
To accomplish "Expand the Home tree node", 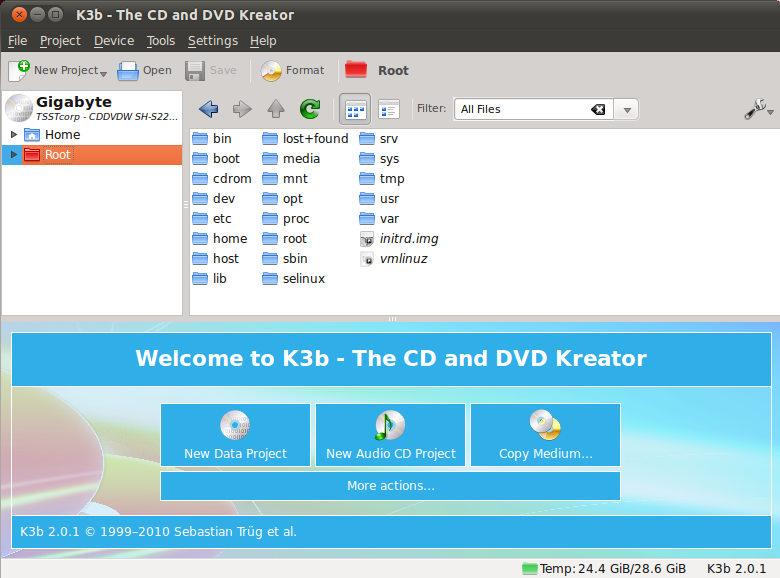I will pyautogui.click(x=14, y=134).
